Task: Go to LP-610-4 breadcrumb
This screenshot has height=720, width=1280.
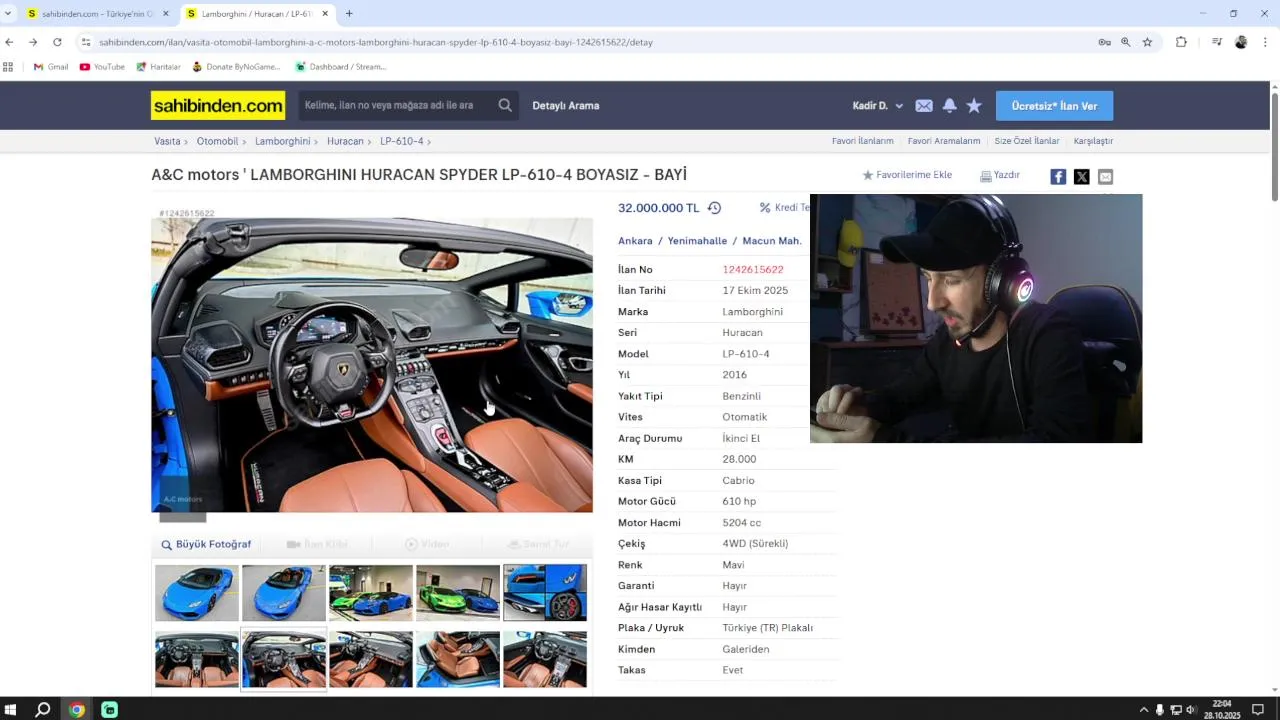Action: [402, 141]
